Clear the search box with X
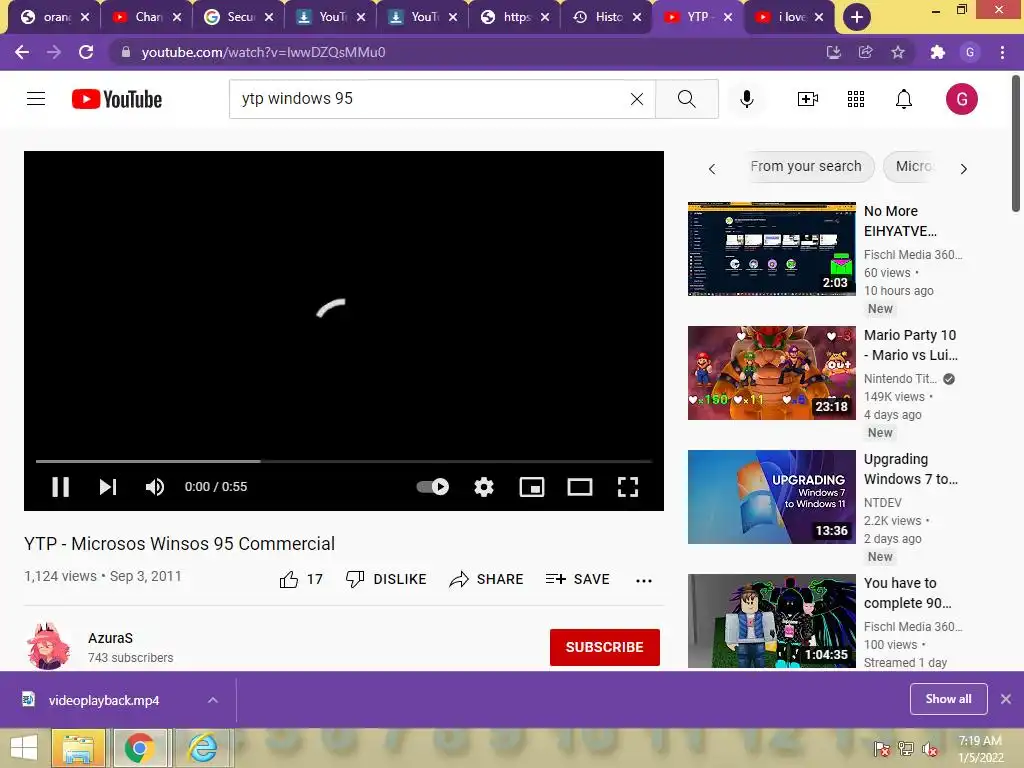Image resolution: width=1024 pixels, height=768 pixels. (637, 99)
